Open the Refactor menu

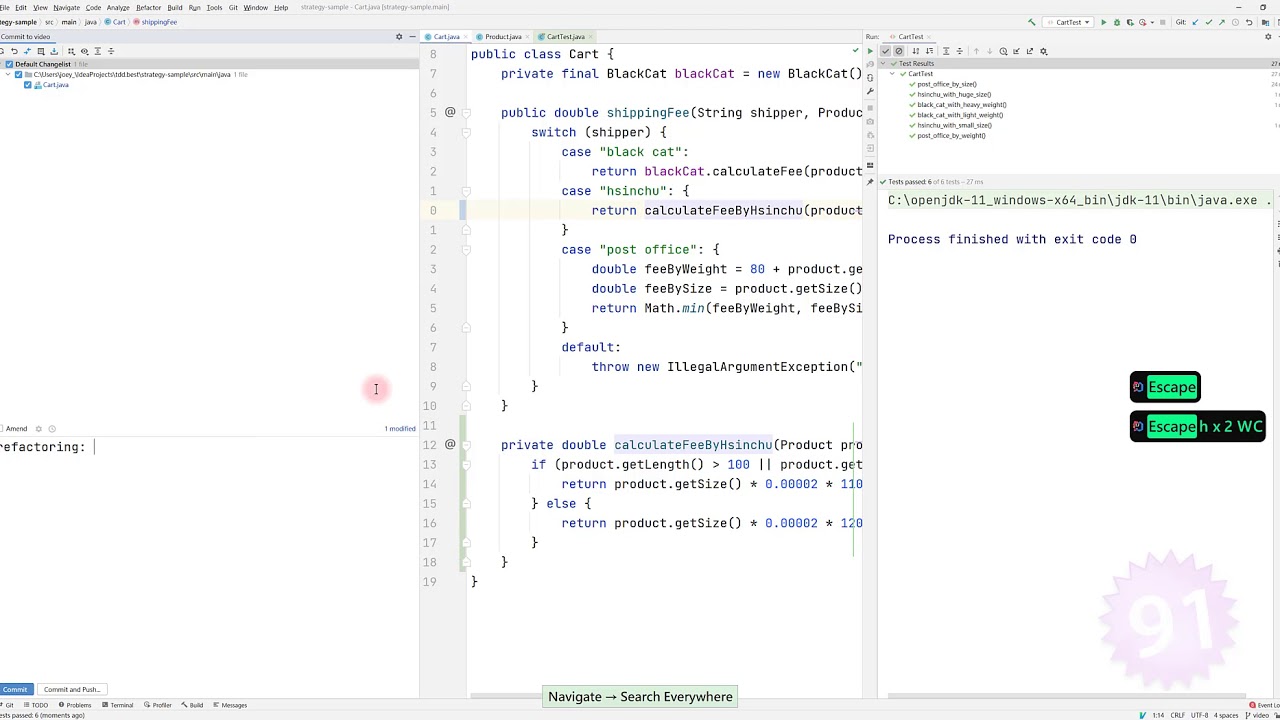(x=148, y=7)
